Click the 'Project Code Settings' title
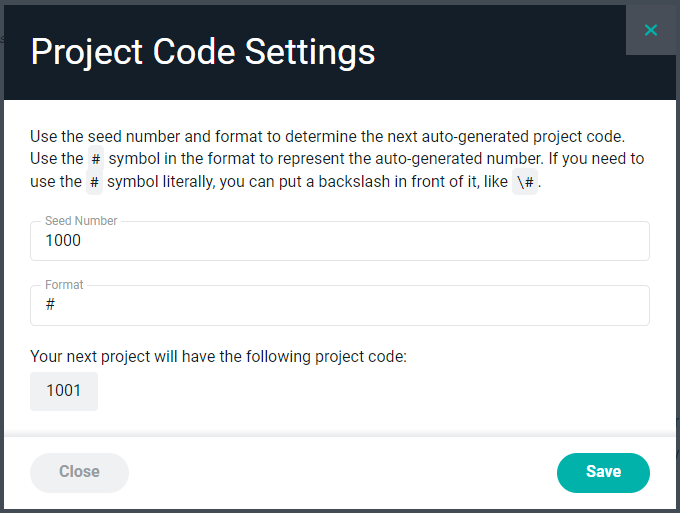Screen dimensions: 680x513 point(203,52)
